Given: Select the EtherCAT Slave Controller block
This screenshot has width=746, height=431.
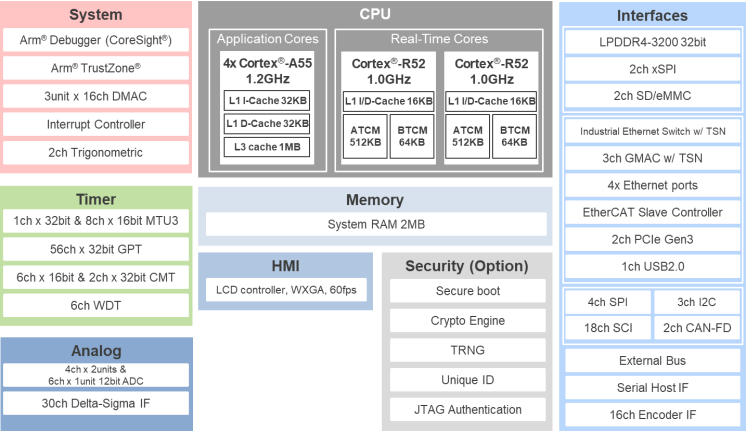Looking at the screenshot, I should tap(652, 212).
